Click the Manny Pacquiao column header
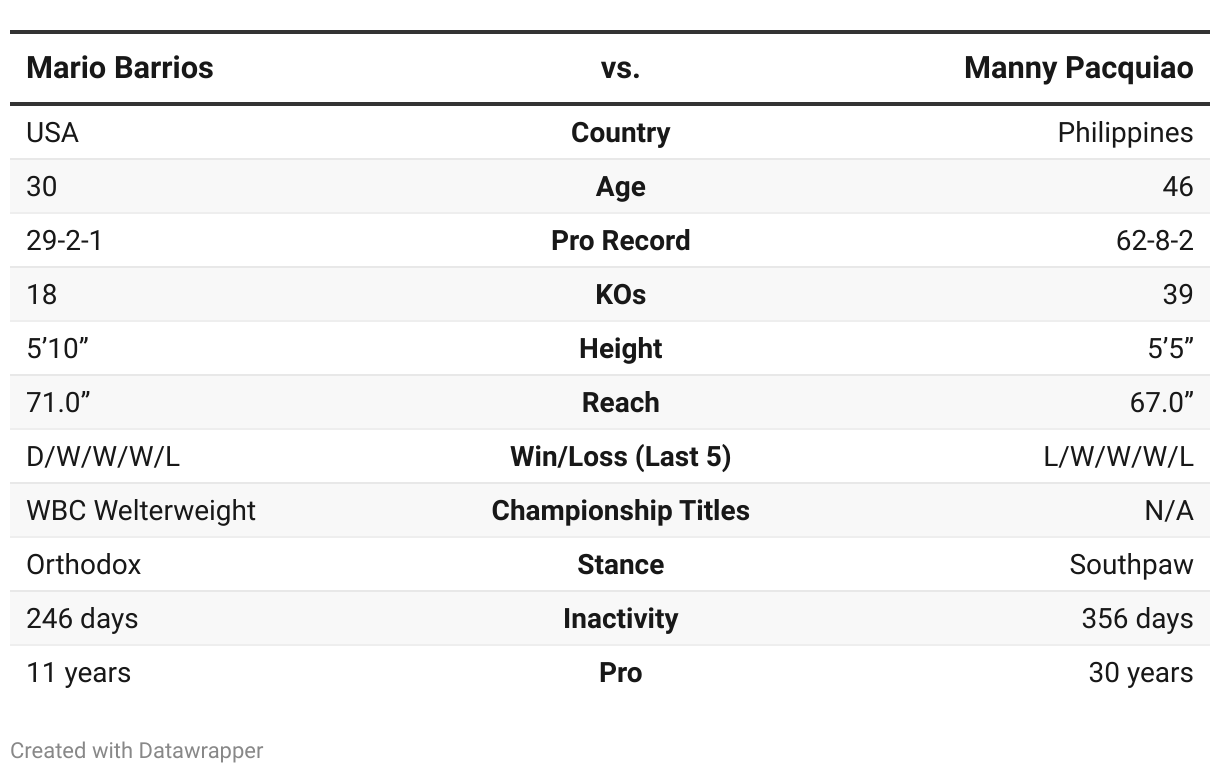The width and height of the screenshot is (1220, 774). 1078,68
